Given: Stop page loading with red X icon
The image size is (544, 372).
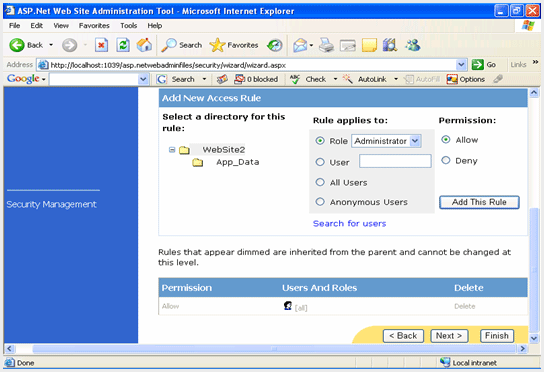Looking at the screenshot, I should 101,45.
